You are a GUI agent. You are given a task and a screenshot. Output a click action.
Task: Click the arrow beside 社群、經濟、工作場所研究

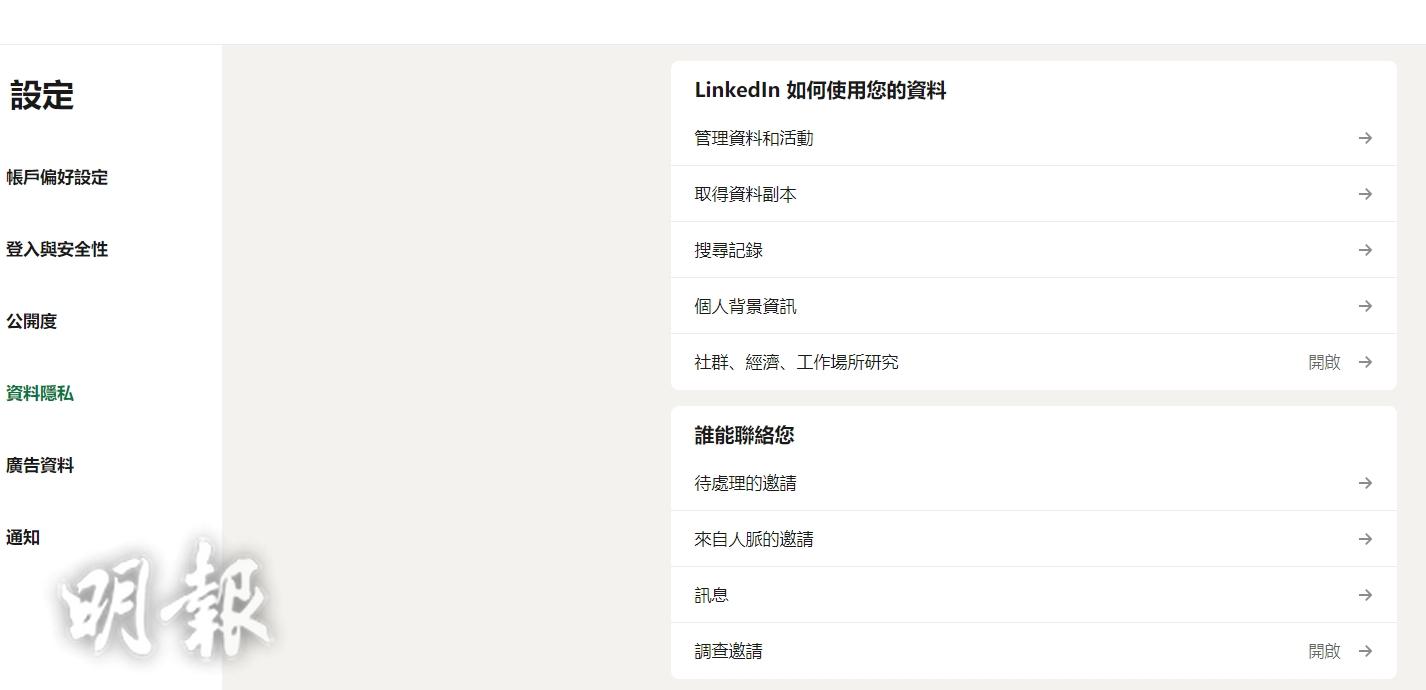[x=1365, y=362]
